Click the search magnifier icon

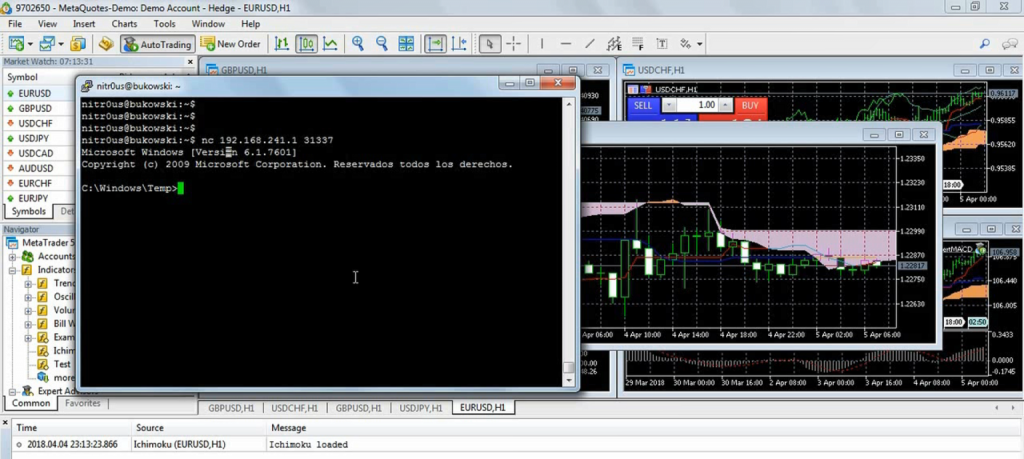985,44
